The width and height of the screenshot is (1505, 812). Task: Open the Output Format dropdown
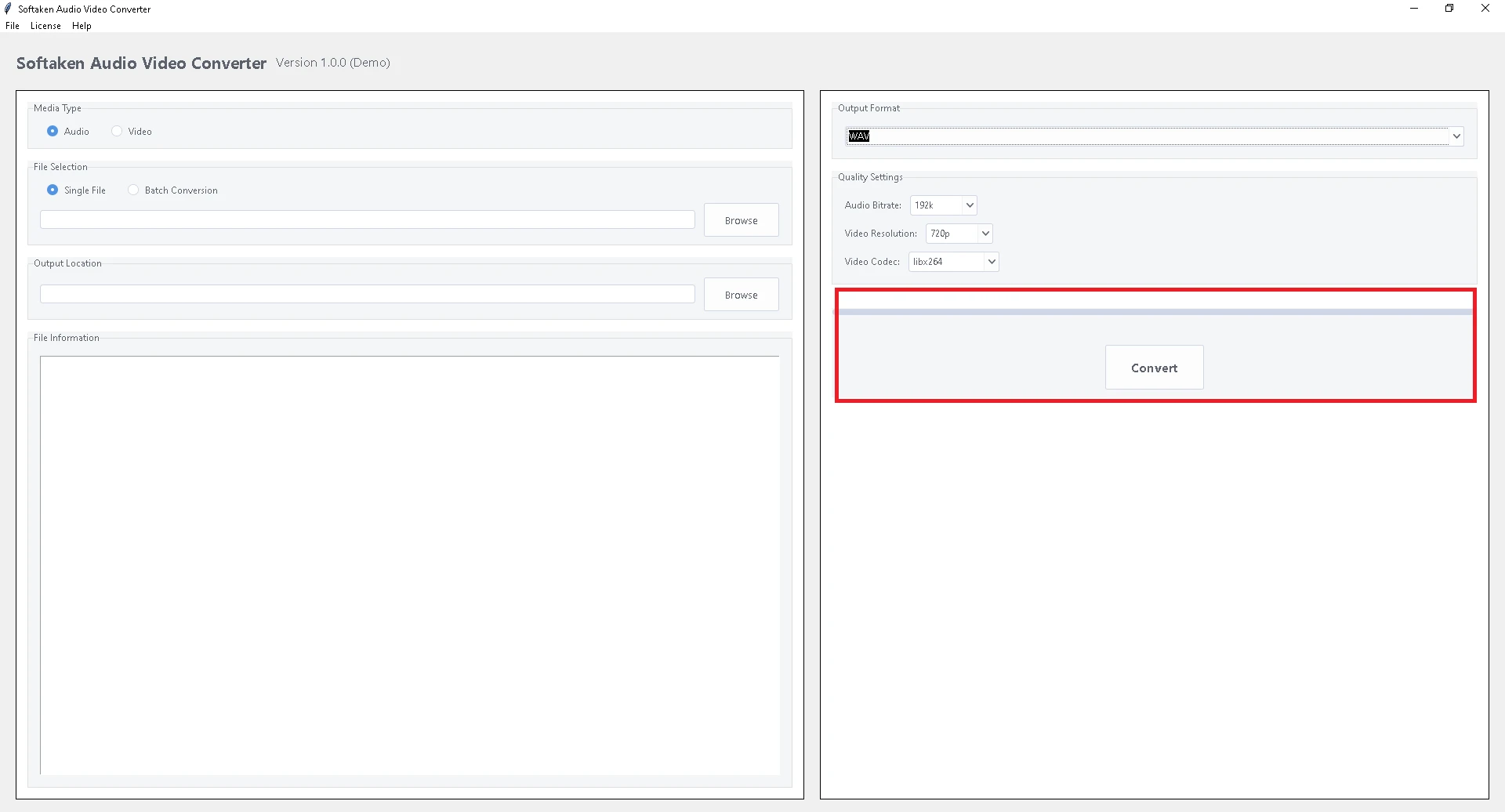(1456, 136)
